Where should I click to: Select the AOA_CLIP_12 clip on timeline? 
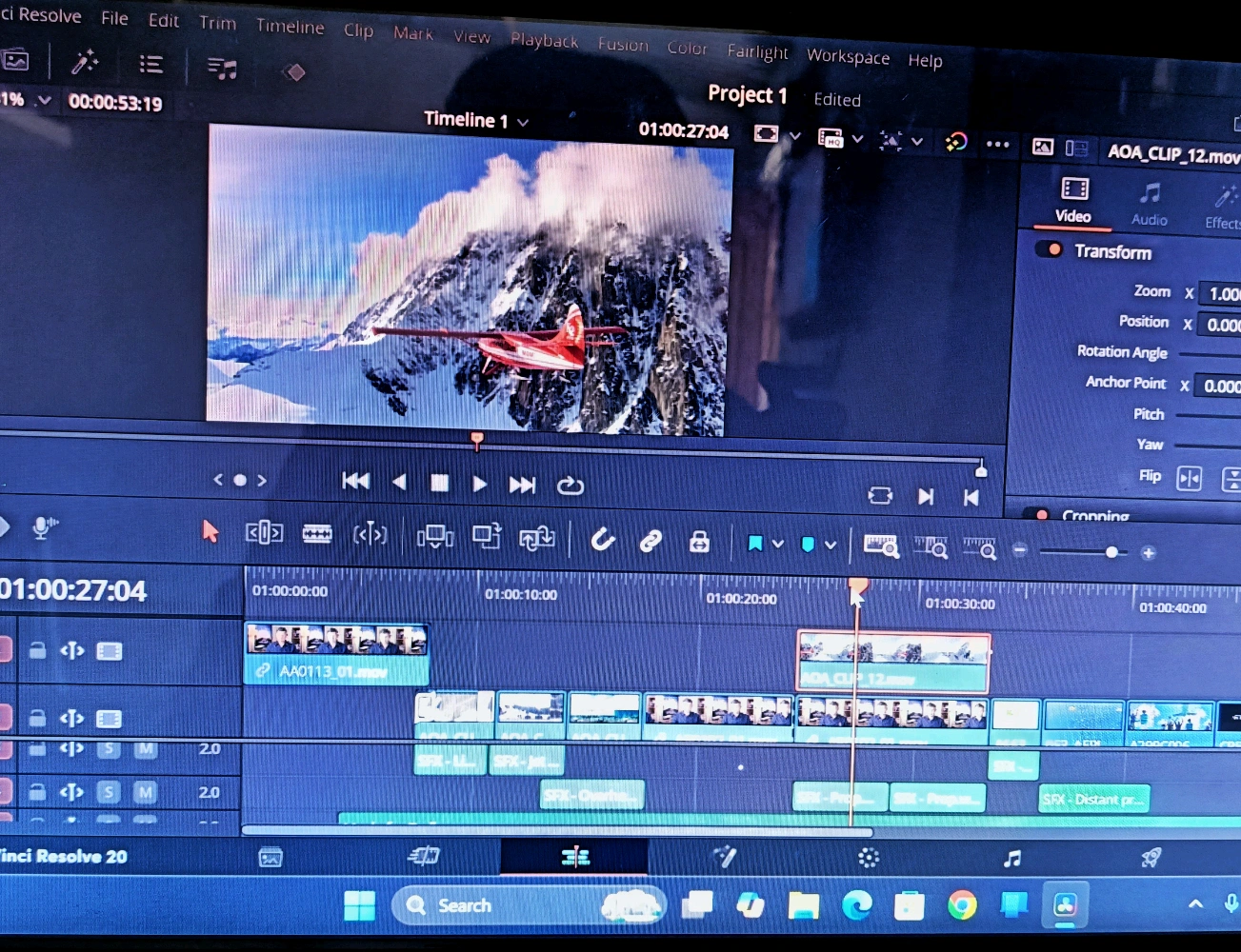892,663
